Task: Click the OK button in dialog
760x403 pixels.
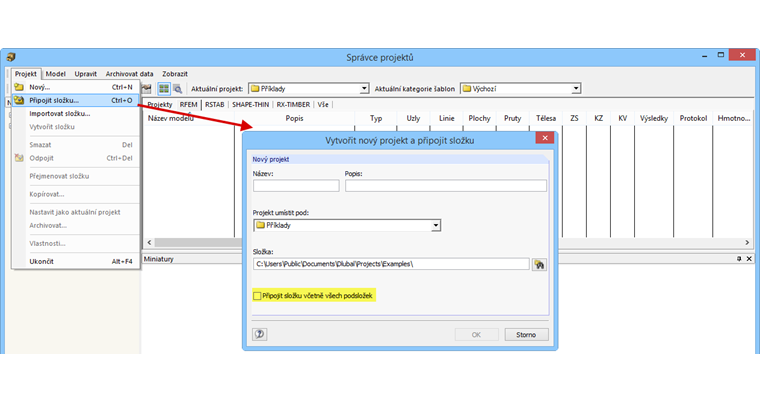Action: [476, 335]
